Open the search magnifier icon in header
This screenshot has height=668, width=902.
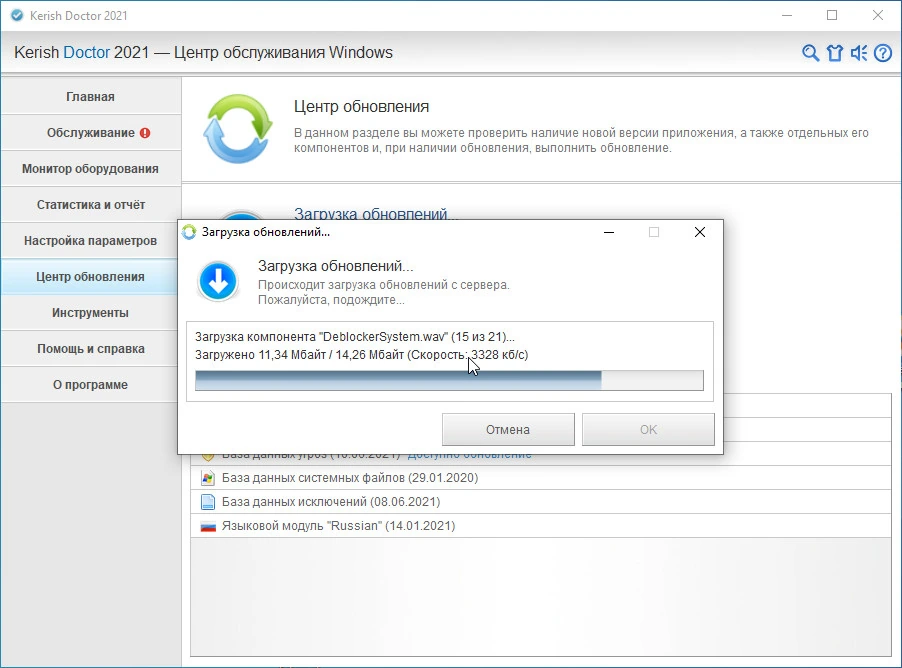point(810,53)
